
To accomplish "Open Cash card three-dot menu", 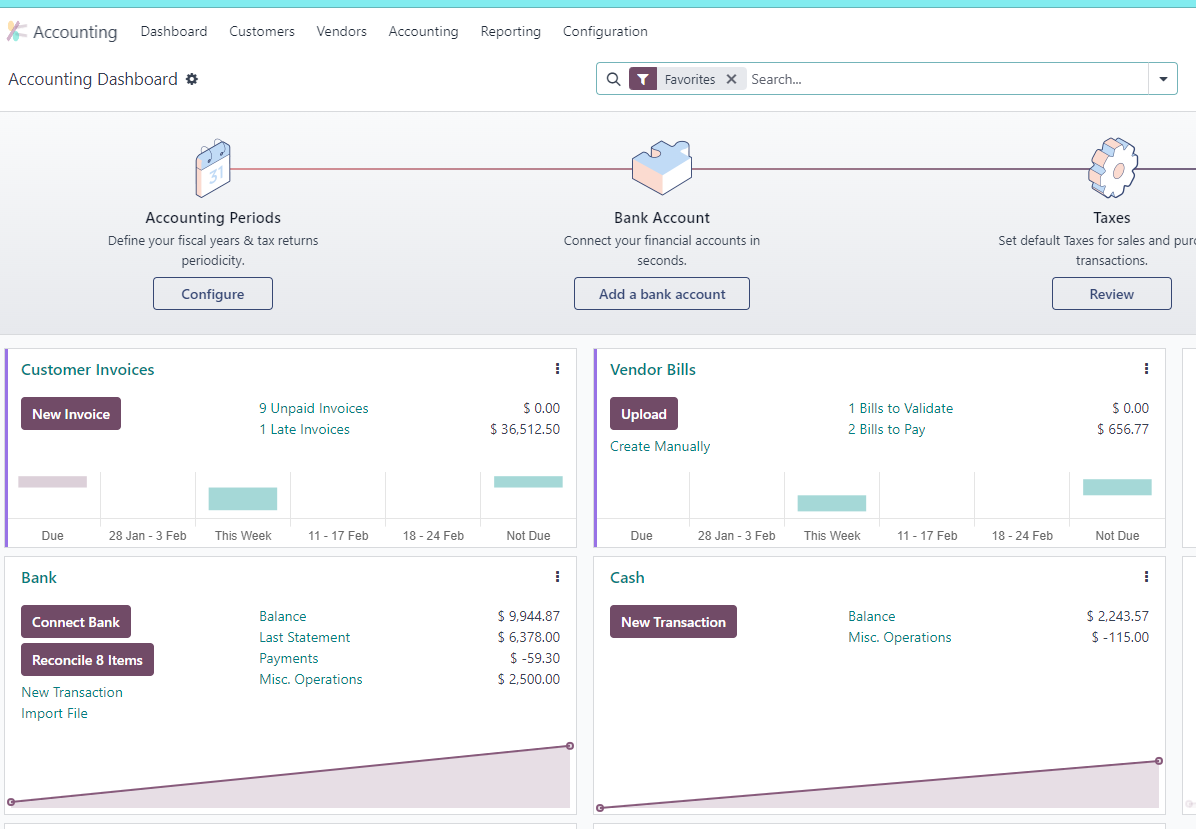I will 1146,577.
